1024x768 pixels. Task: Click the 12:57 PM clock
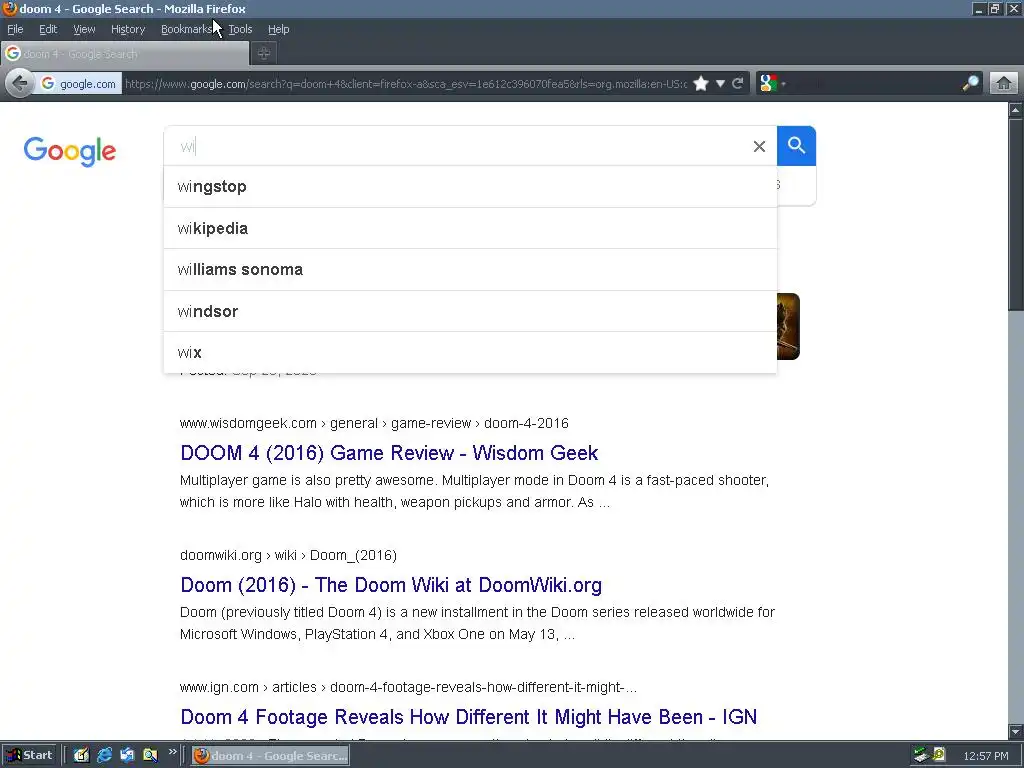point(985,756)
